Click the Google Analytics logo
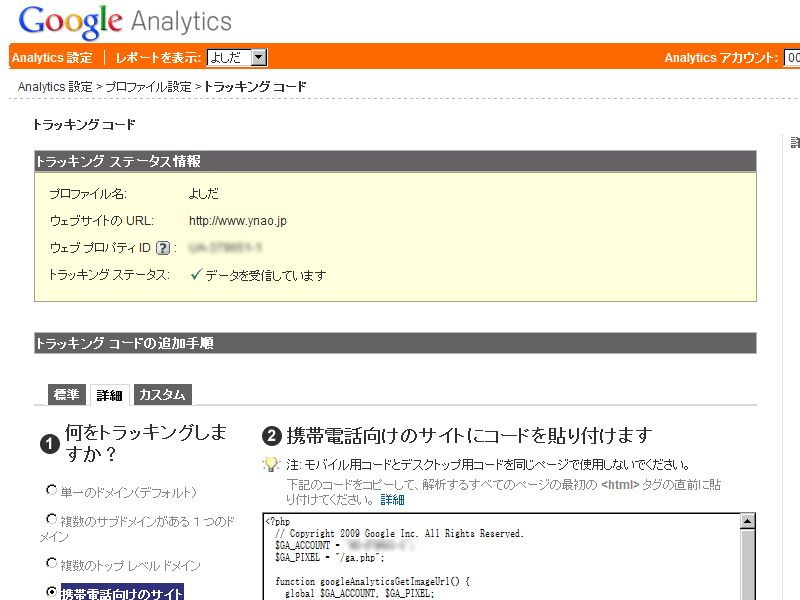The image size is (800, 600). (x=125, y=21)
